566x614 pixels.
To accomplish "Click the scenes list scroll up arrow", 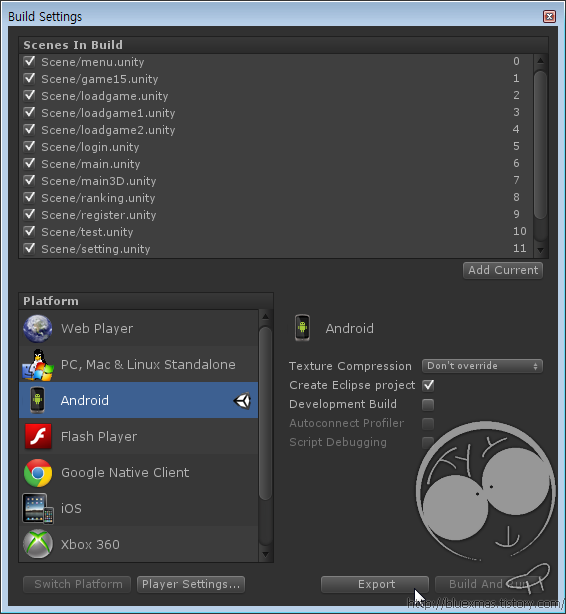I will 541,61.
